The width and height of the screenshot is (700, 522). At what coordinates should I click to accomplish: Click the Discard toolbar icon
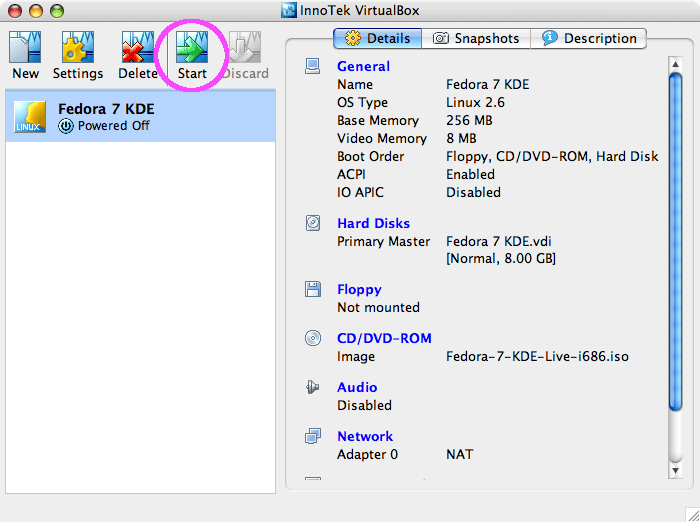tap(245, 48)
